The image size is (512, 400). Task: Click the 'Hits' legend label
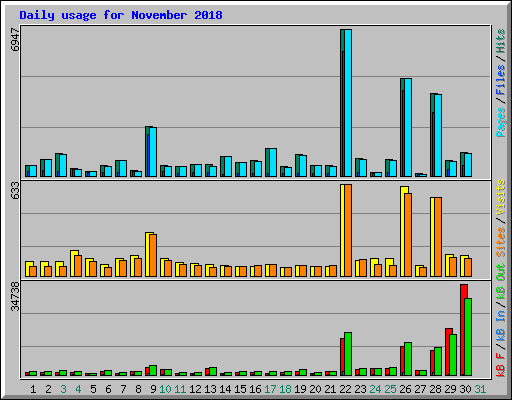[500, 41]
